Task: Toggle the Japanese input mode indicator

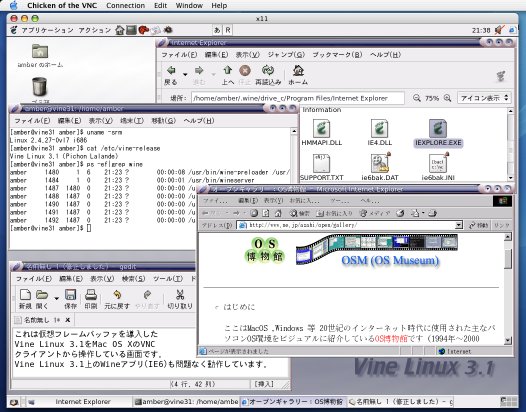Action: coord(217,30)
